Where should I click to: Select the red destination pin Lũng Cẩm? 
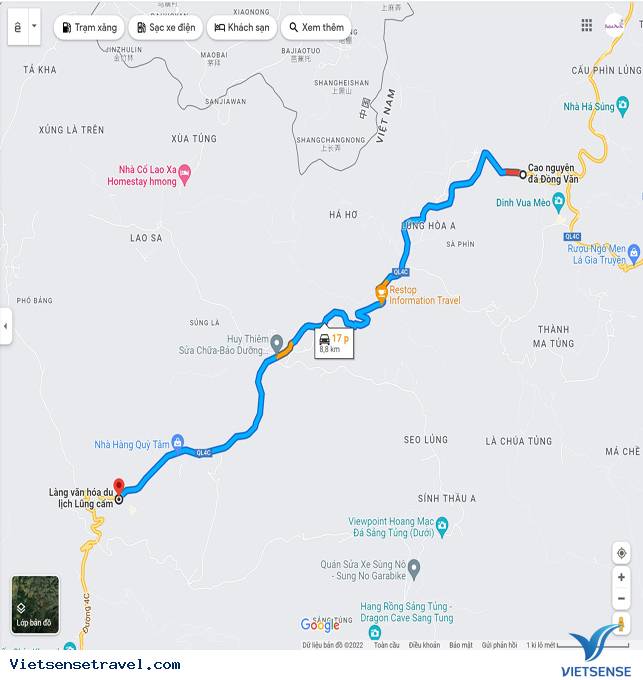[119, 487]
